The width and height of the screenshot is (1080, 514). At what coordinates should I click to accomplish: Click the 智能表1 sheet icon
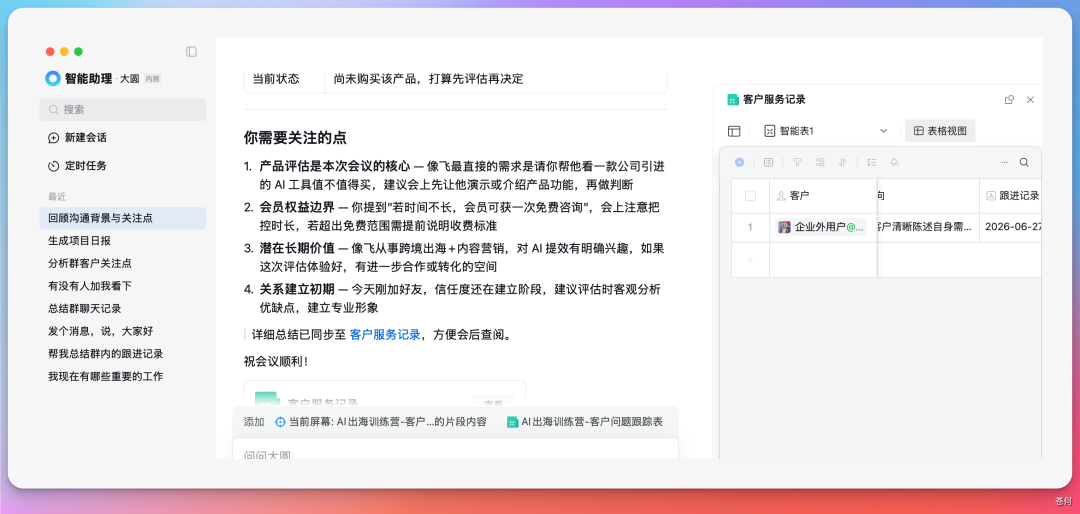pos(770,131)
